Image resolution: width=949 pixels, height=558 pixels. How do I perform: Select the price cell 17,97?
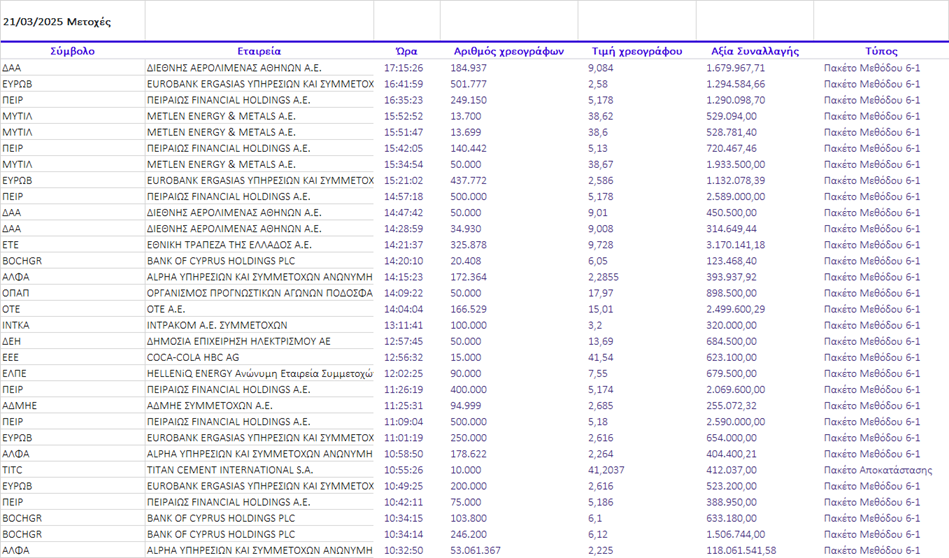(x=600, y=293)
